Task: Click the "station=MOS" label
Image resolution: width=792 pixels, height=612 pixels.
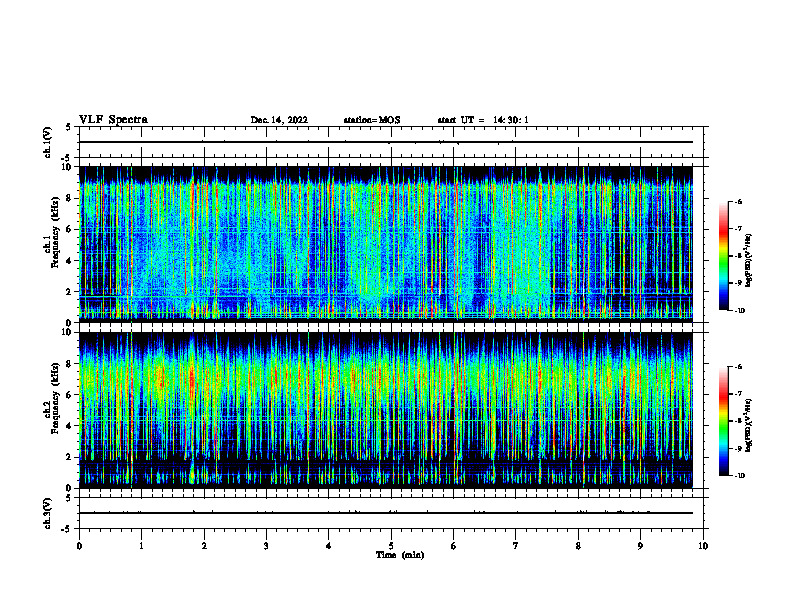Action: tap(372, 120)
